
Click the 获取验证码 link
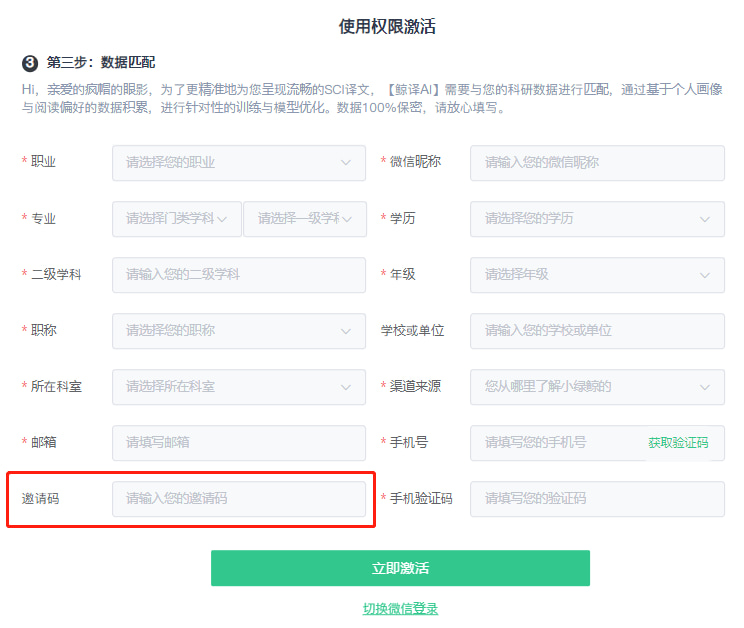click(x=678, y=443)
